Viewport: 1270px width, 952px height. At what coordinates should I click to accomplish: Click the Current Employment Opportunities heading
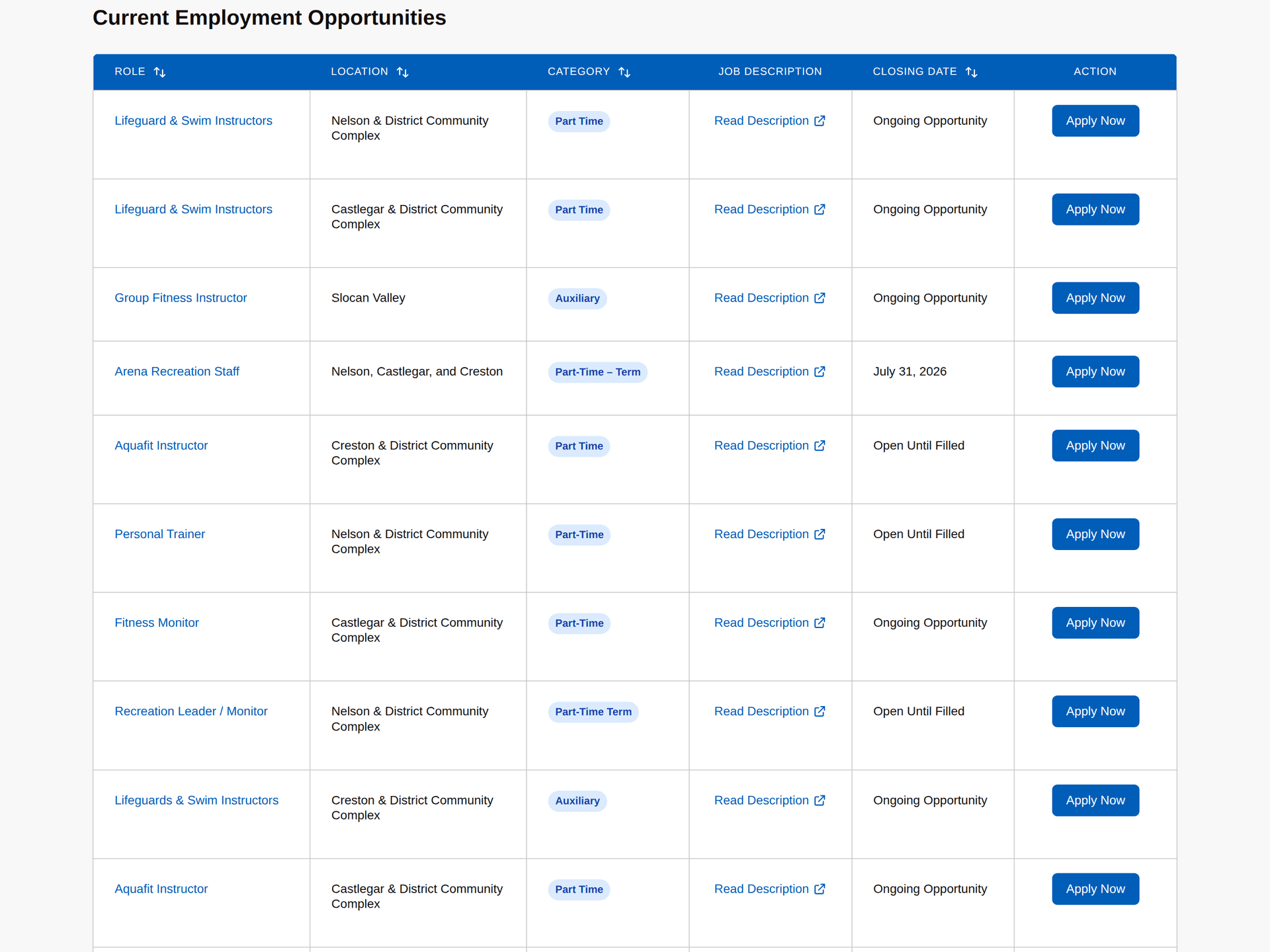[x=269, y=18]
